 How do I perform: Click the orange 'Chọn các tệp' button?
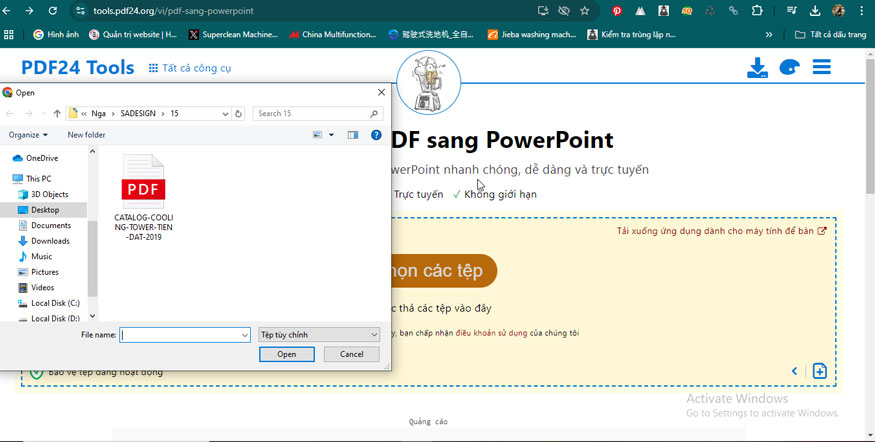444,271
